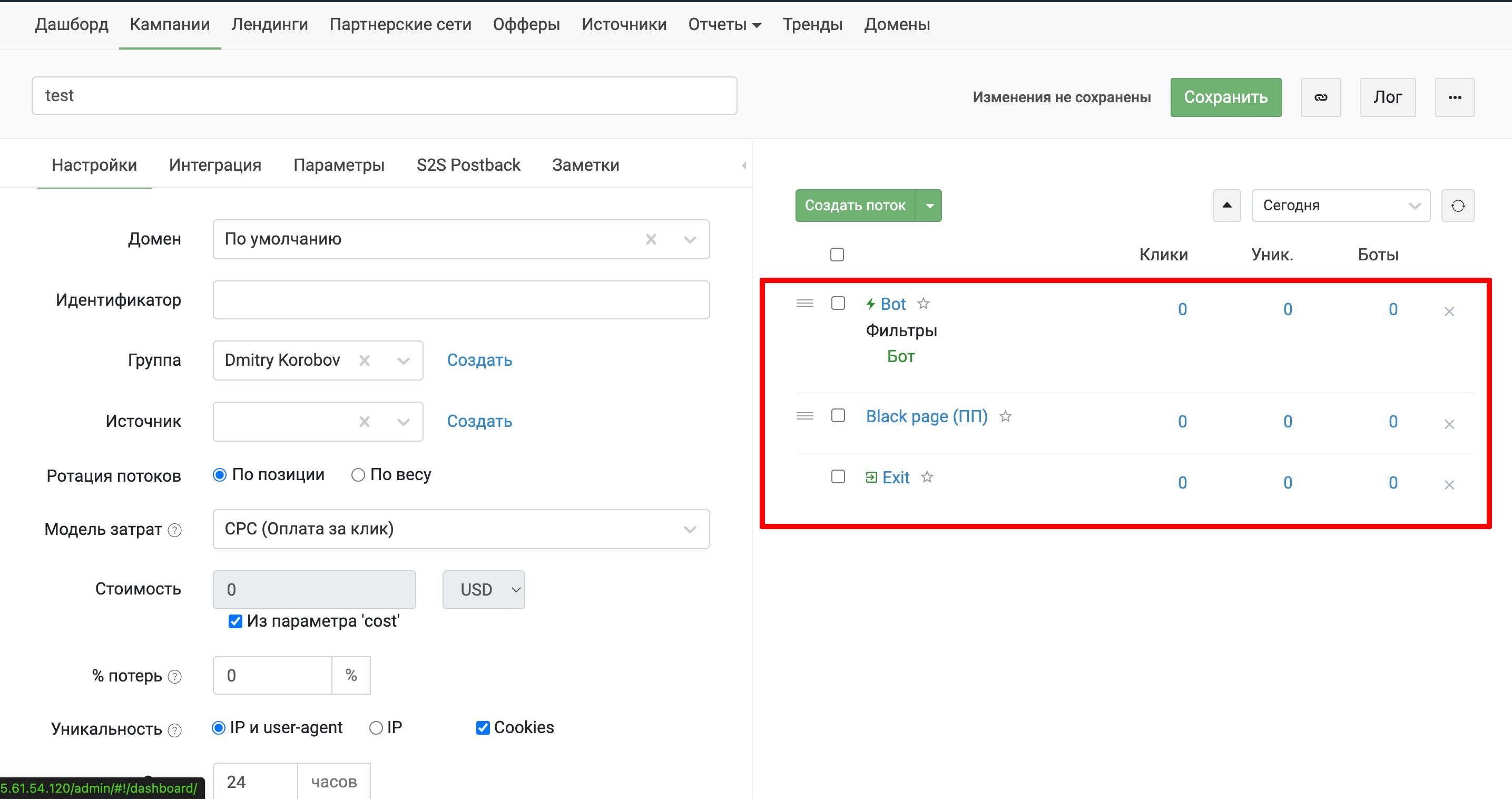This screenshot has height=799, width=1512.
Task: Click help icon next to Модель затрат
Action: tap(175, 530)
